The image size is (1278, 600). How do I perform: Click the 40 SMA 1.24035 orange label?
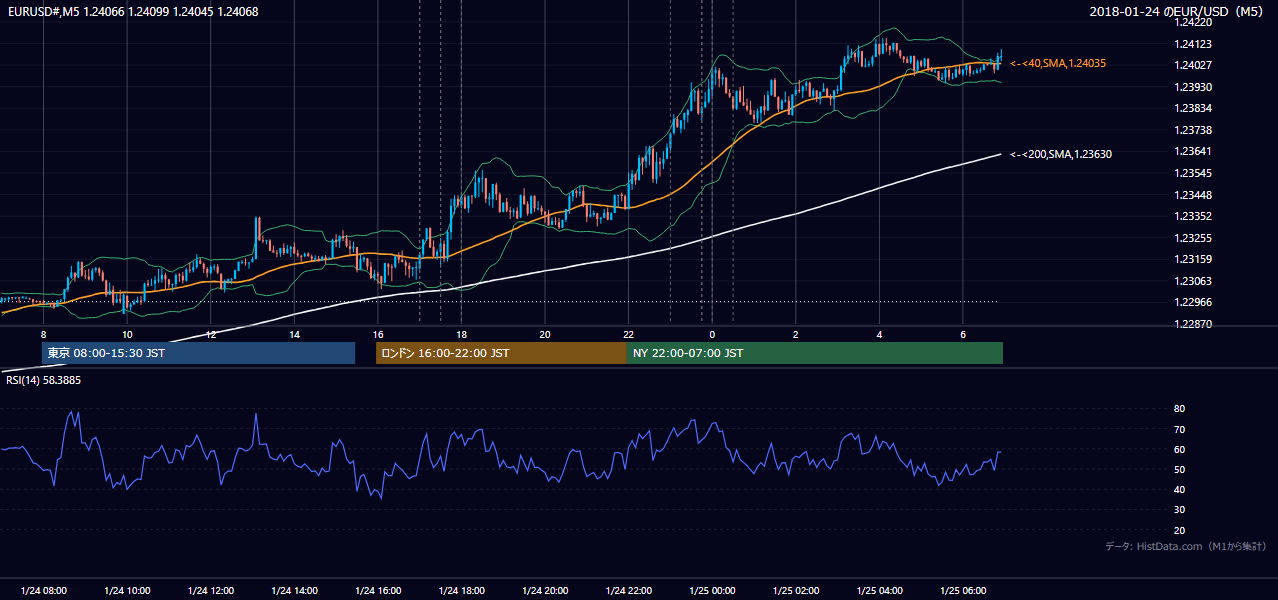[1058, 63]
